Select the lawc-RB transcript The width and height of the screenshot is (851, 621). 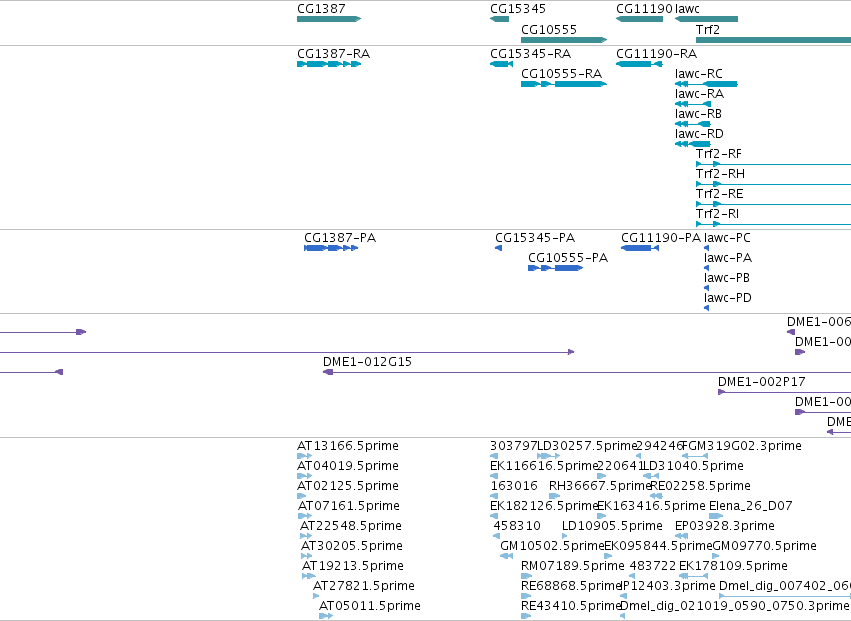click(693, 124)
